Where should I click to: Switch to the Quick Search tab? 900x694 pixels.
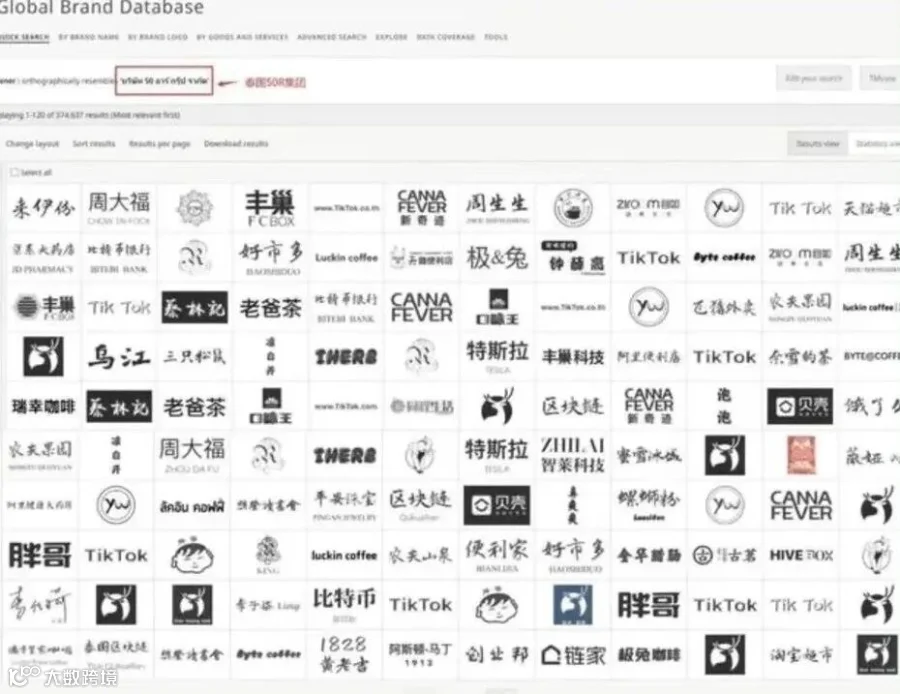click(x=24, y=37)
